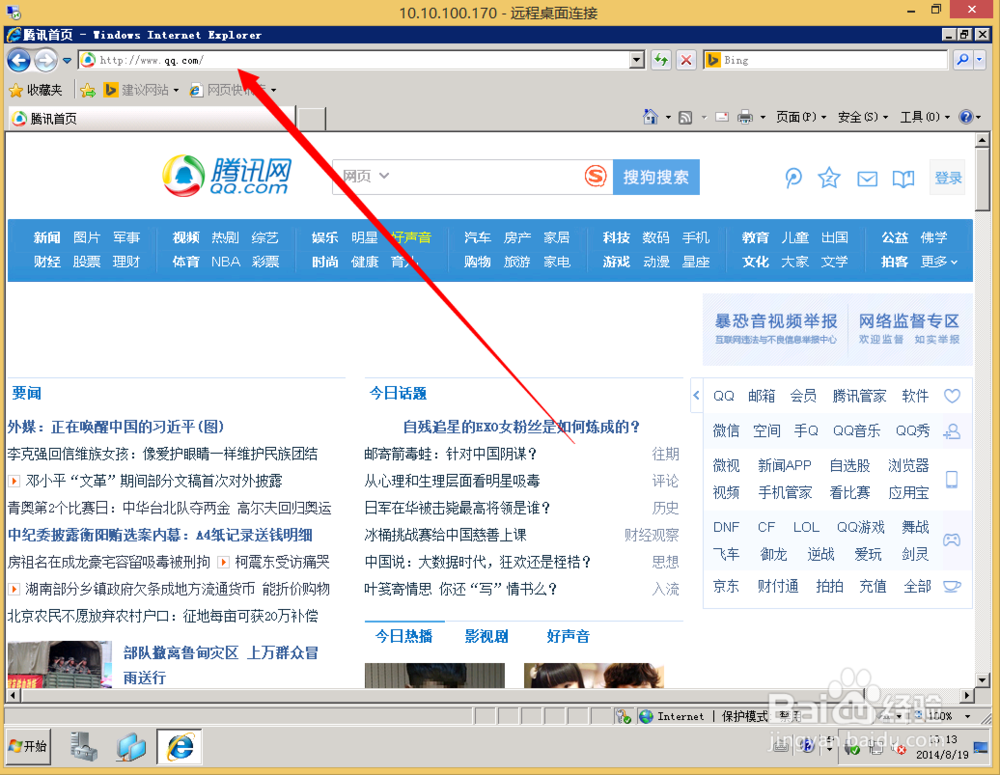Open the Favorites star (收藏夹)
Viewport: 1000px width, 775px height.
36,90
